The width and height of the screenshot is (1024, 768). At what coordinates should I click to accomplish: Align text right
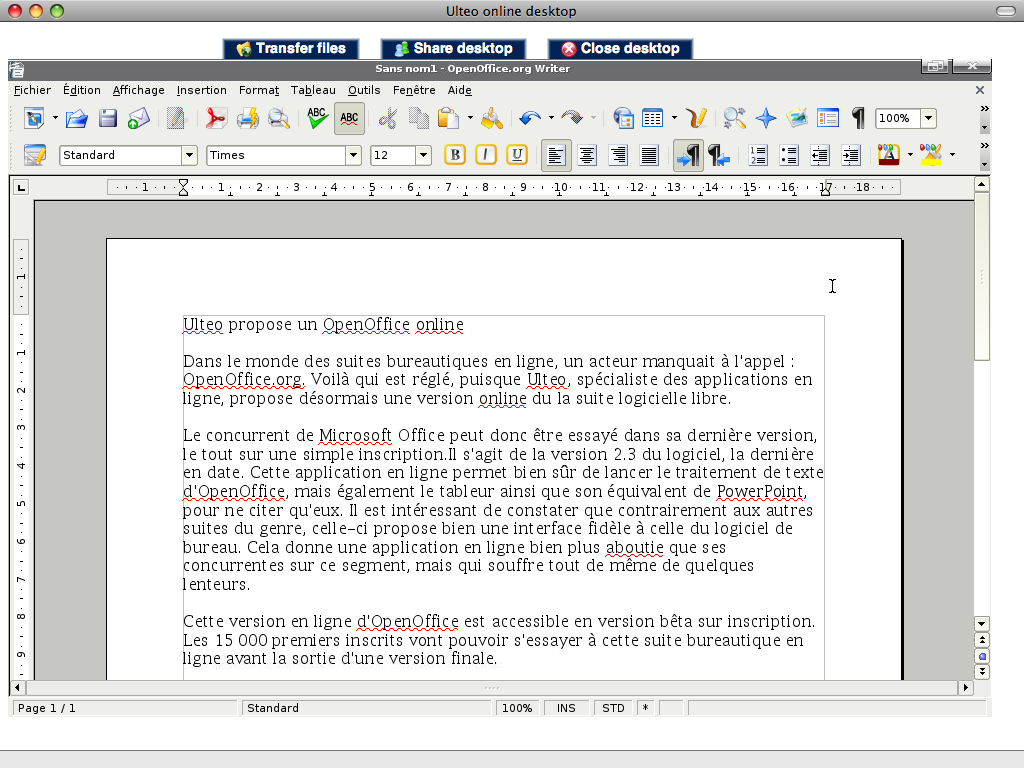[618, 155]
